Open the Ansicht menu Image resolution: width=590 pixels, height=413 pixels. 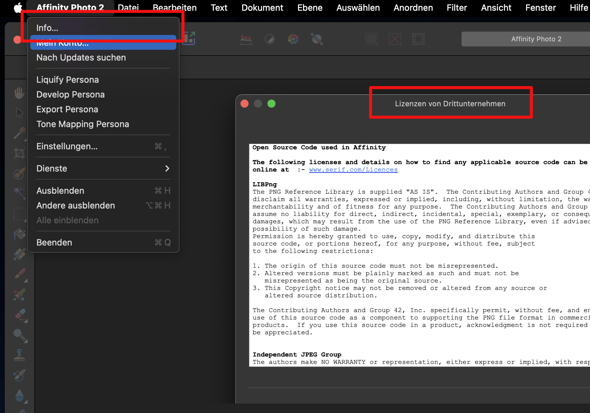point(496,8)
